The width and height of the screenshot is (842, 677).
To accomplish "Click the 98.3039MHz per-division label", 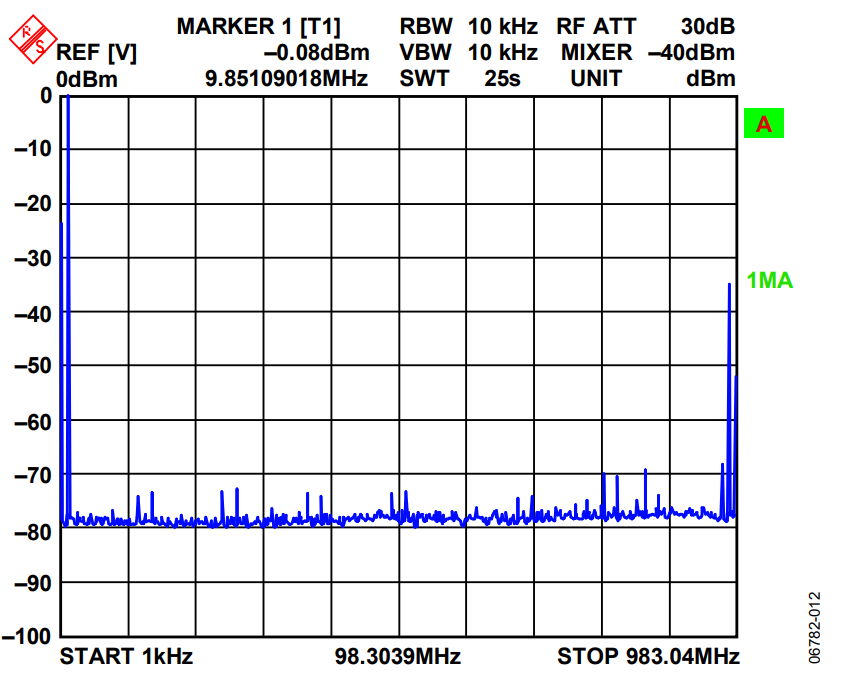I will (x=397, y=657).
